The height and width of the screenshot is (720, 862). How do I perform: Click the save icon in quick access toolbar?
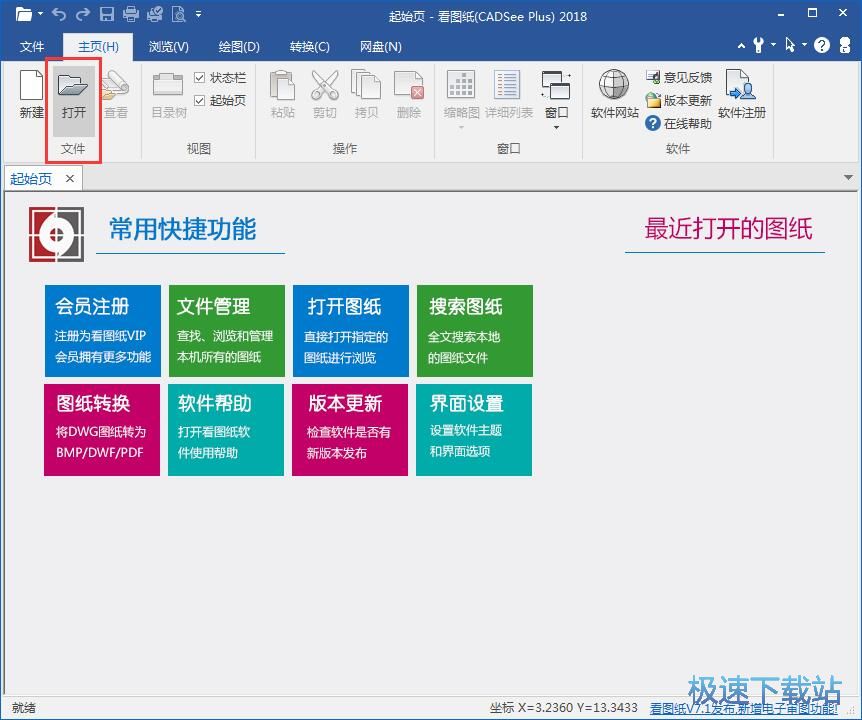coord(106,15)
